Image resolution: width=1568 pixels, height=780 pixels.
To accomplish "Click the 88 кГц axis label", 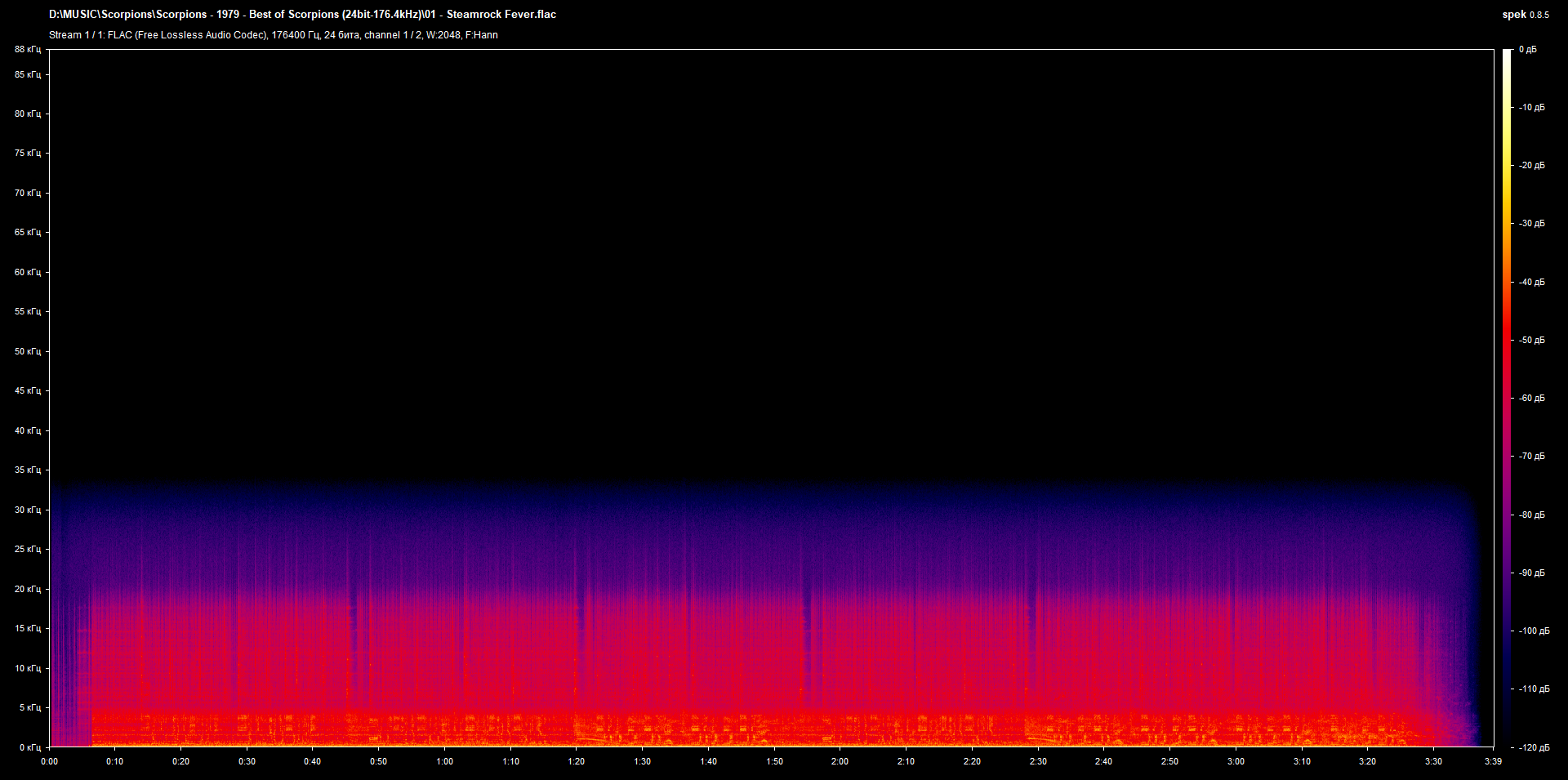I will pyautogui.click(x=27, y=49).
